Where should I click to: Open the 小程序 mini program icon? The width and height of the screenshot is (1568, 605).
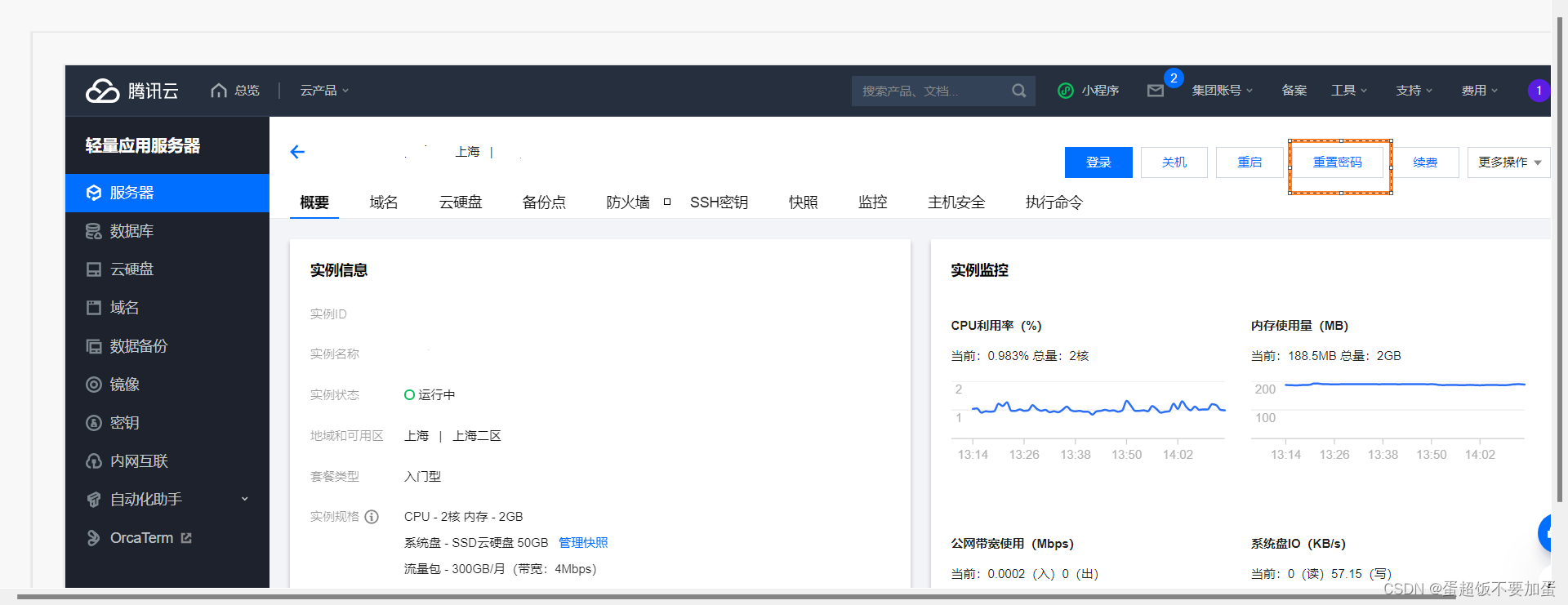[1065, 91]
